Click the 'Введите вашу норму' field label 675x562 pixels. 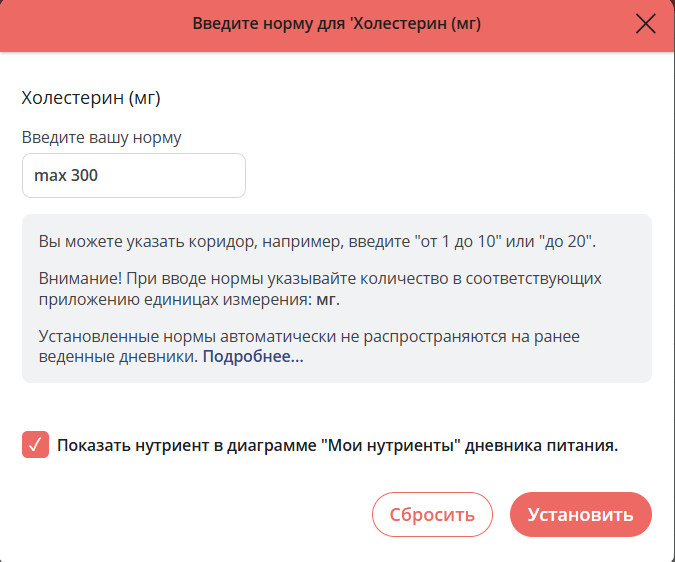(x=101, y=137)
